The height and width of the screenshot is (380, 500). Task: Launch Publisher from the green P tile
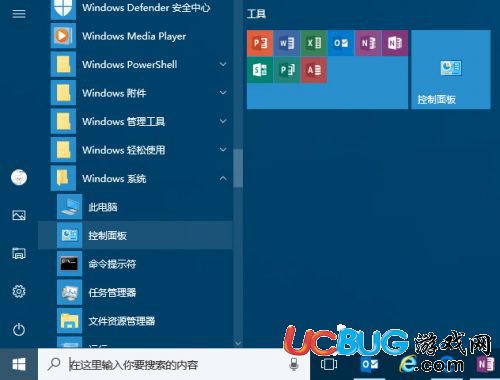pos(287,70)
